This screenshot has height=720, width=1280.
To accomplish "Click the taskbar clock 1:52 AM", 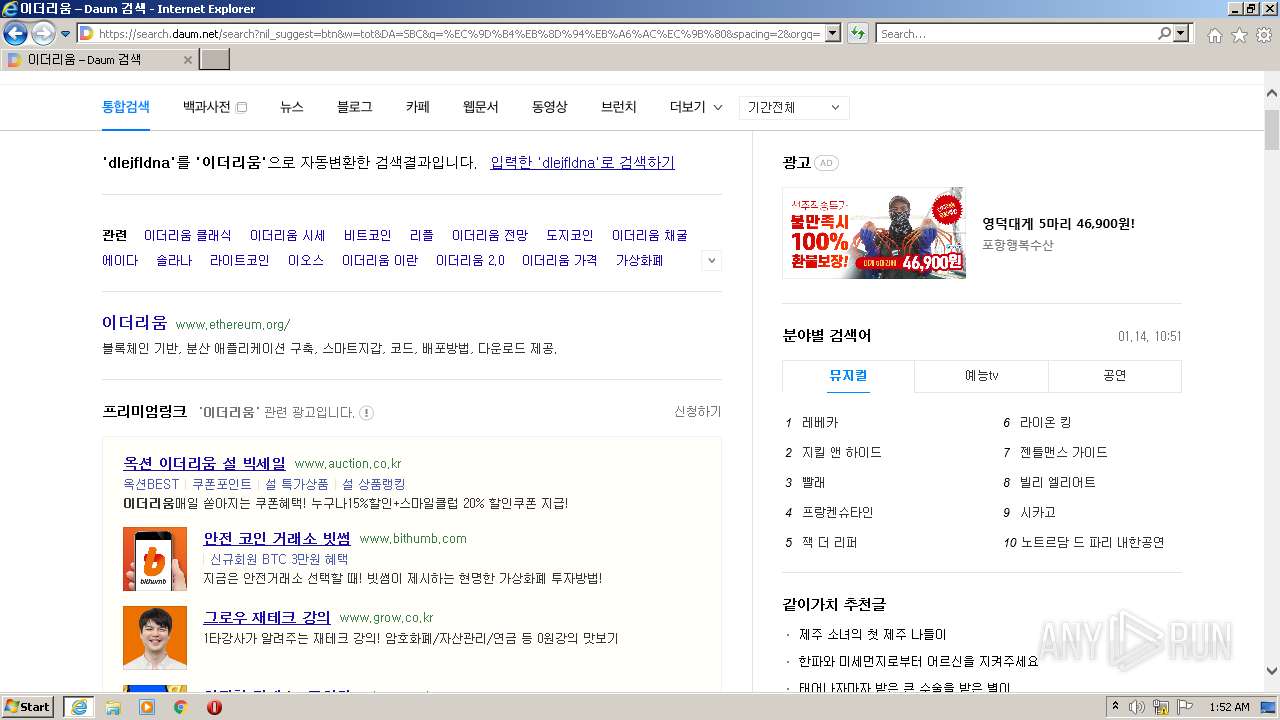I will coord(1229,707).
